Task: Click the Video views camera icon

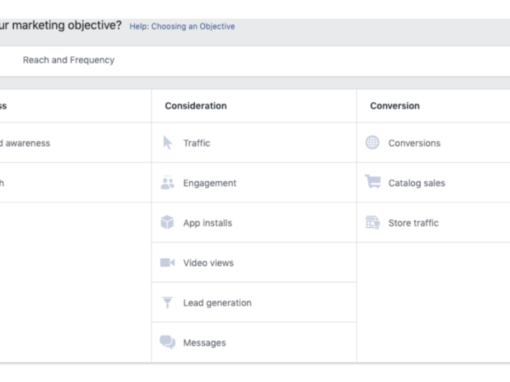Action: click(167, 263)
